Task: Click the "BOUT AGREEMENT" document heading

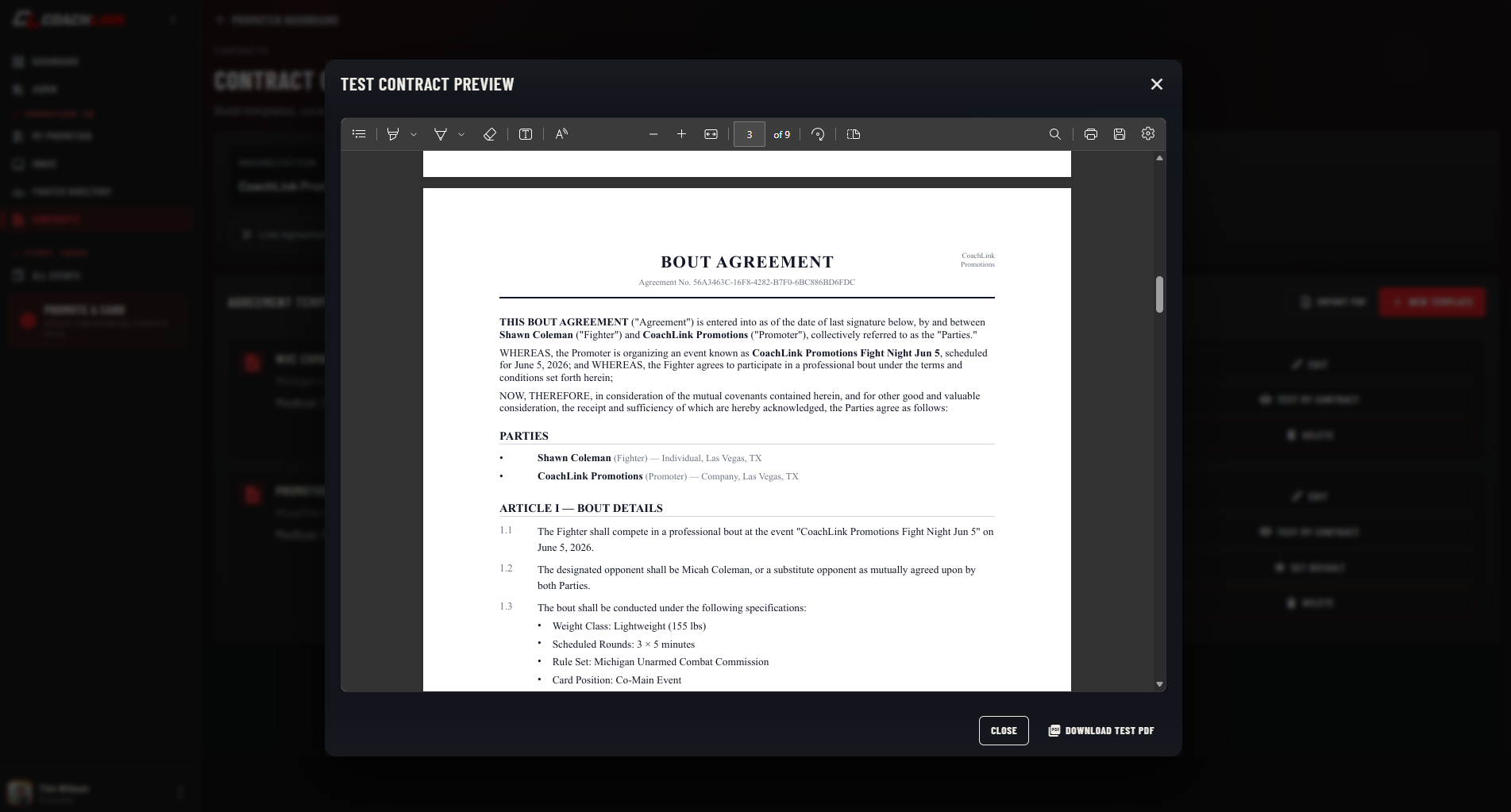Action: click(x=747, y=262)
